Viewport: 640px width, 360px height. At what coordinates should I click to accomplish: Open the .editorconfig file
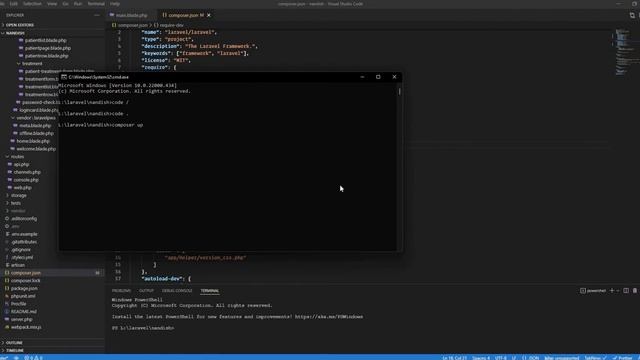24,219
